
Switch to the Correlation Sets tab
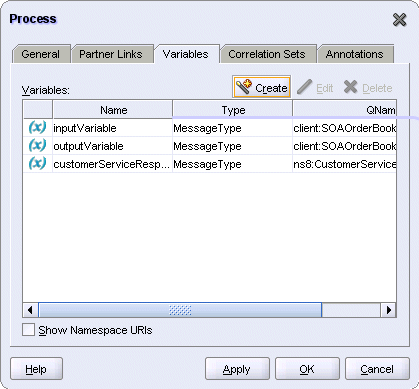(x=267, y=54)
